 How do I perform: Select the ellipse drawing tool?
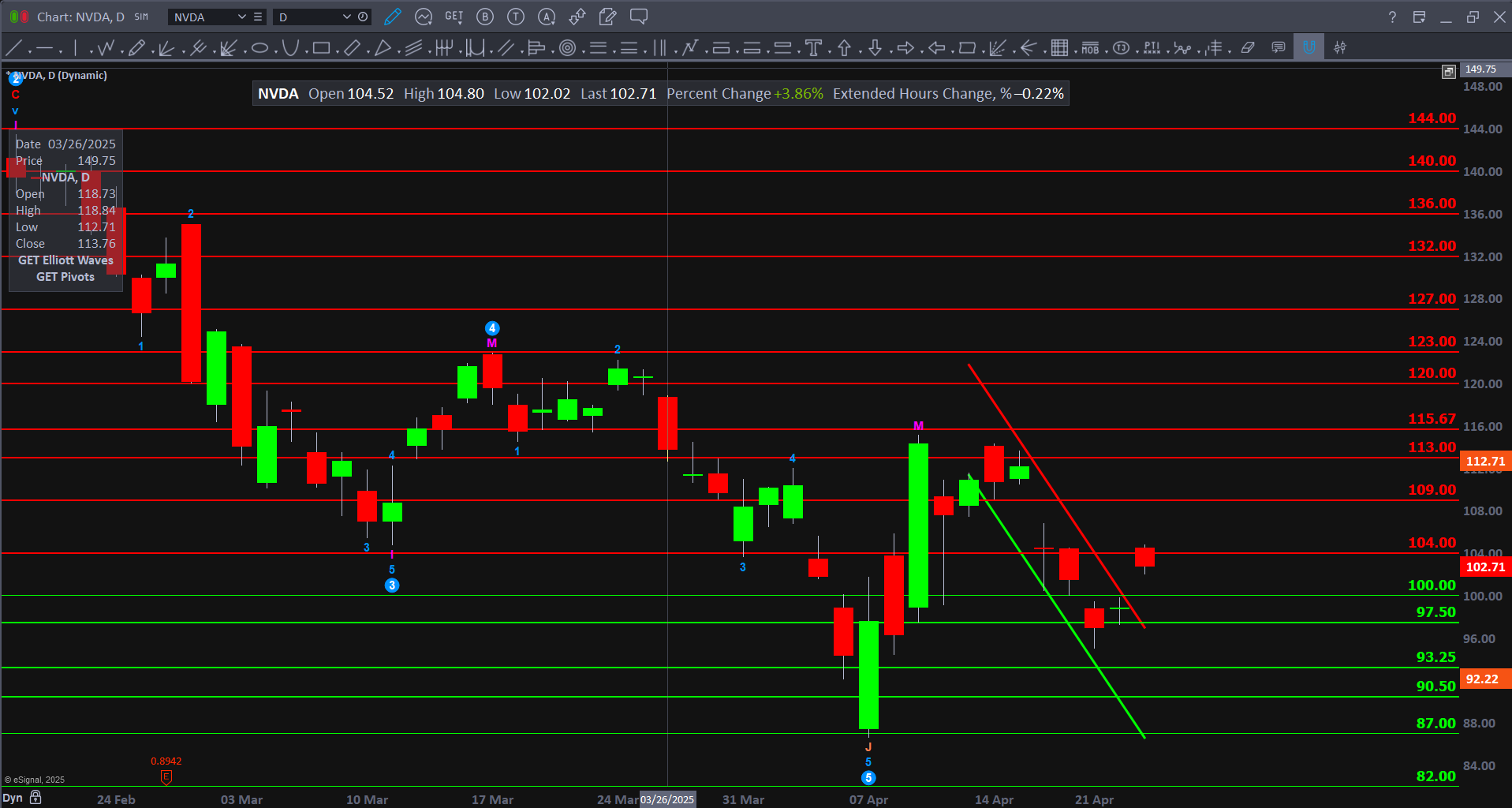(259, 48)
